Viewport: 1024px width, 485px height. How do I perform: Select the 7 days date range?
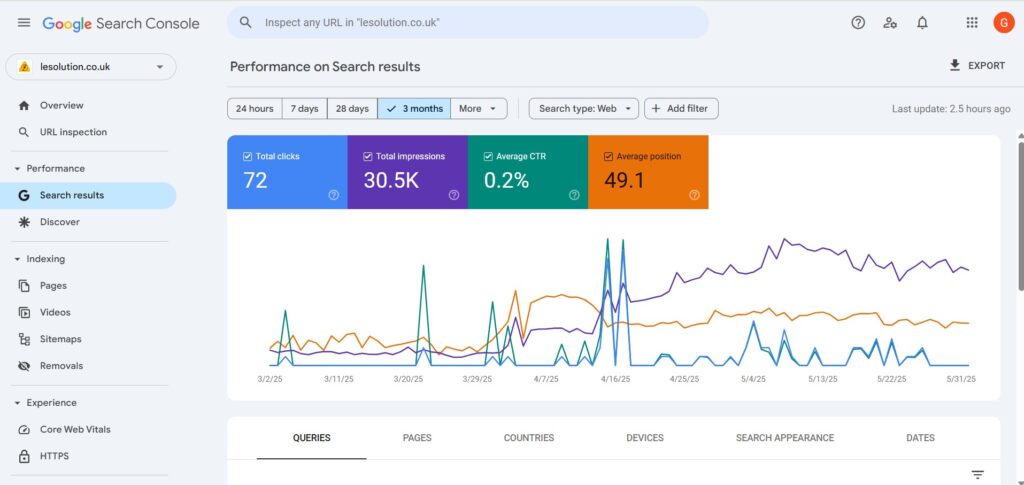304,108
